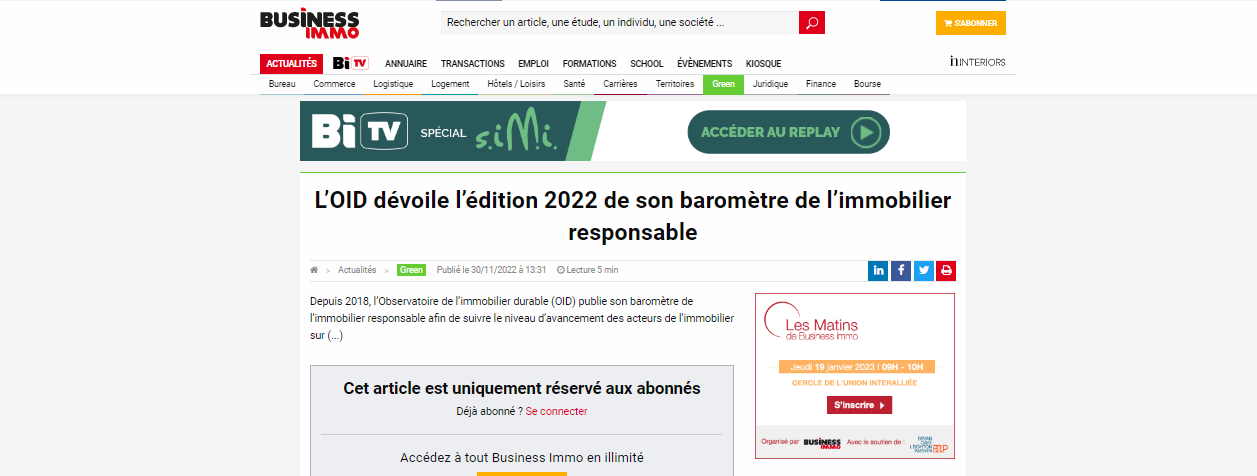
Task: Click the red print article icon
Action: (946, 270)
